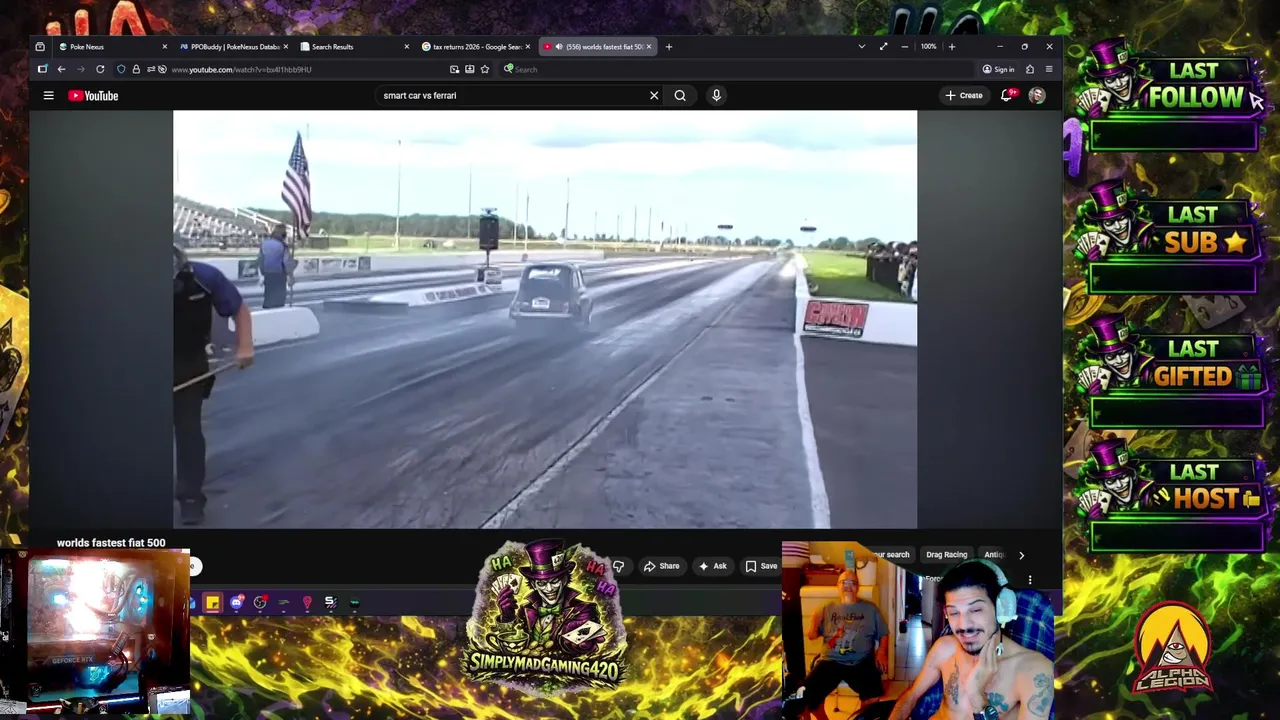Select the Drag Racing filter chip

pyautogui.click(x=946, y=555)
